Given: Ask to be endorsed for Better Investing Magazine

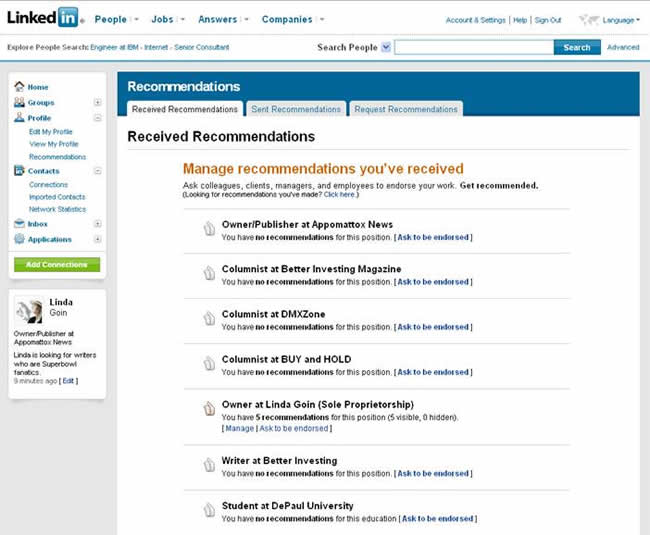Looking at the screenshot, I should (433, 282).
